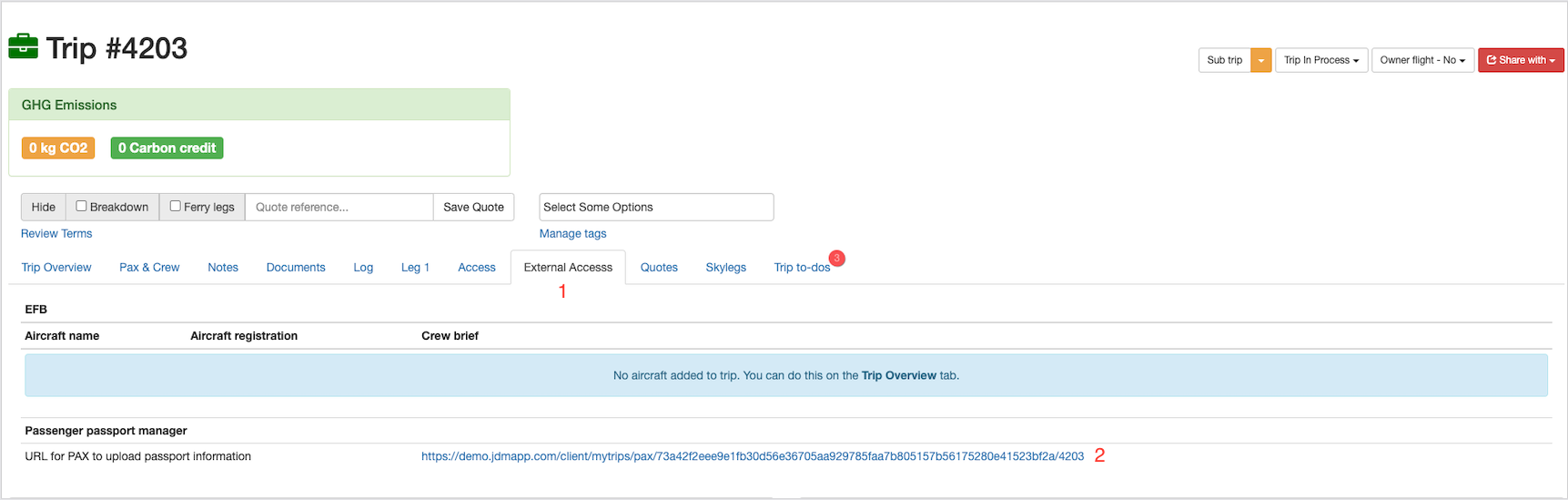Screen dimensions: 1568x500
Task: Click the green briefcase trip icon
Action: tap(24, 46)
